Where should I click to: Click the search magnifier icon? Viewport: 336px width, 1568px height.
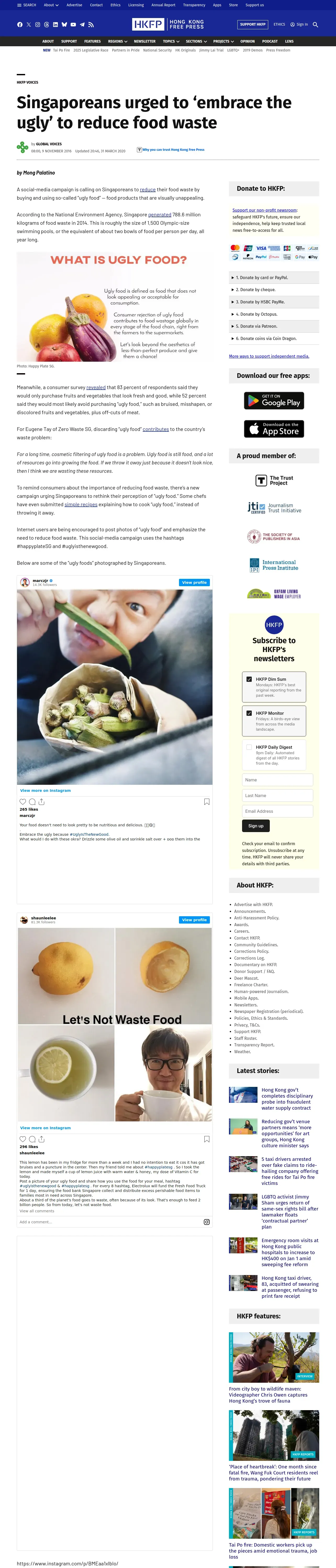click(x=315, y=25)
